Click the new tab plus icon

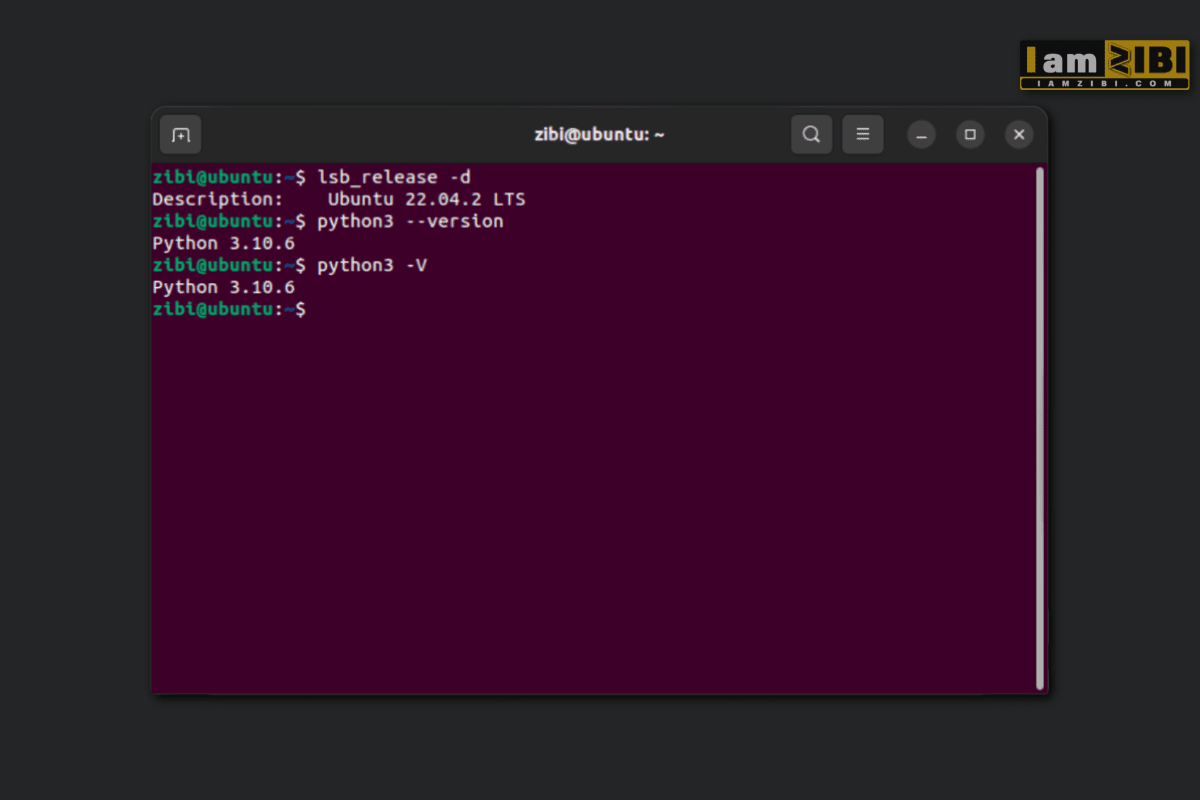point(180,134)
